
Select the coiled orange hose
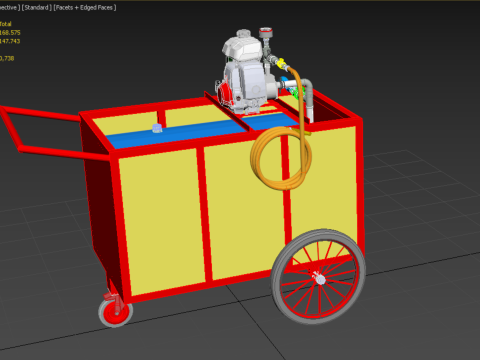(x=281, y=158)
